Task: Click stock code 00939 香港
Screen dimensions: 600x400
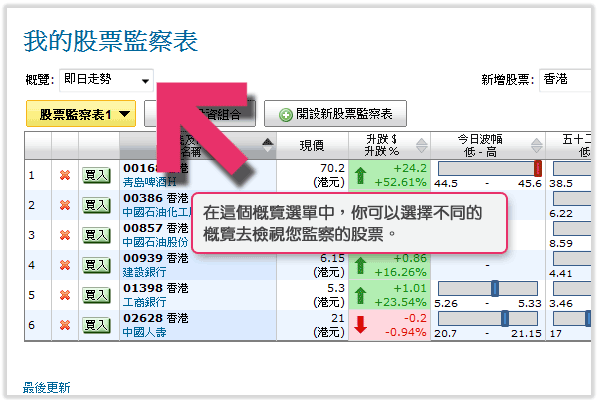Action: click(x=156, y=258)
